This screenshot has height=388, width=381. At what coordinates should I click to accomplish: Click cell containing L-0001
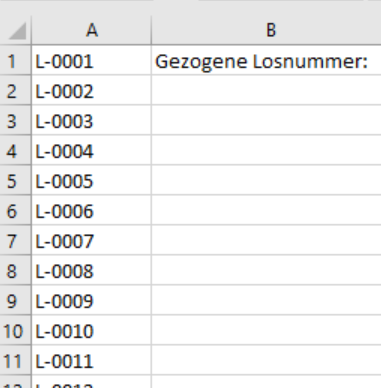(x=92, y=60)
